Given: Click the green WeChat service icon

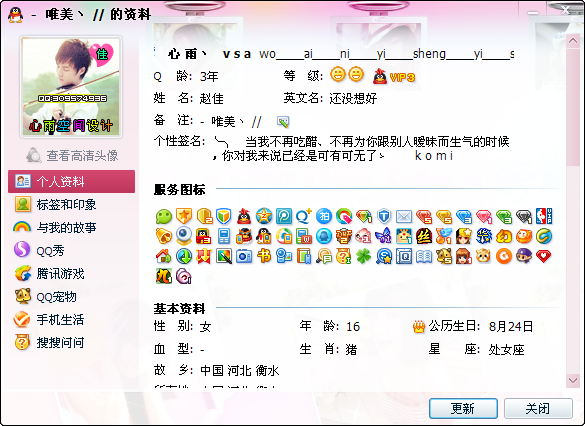Looking at the screenshot, I should point(163,216).
